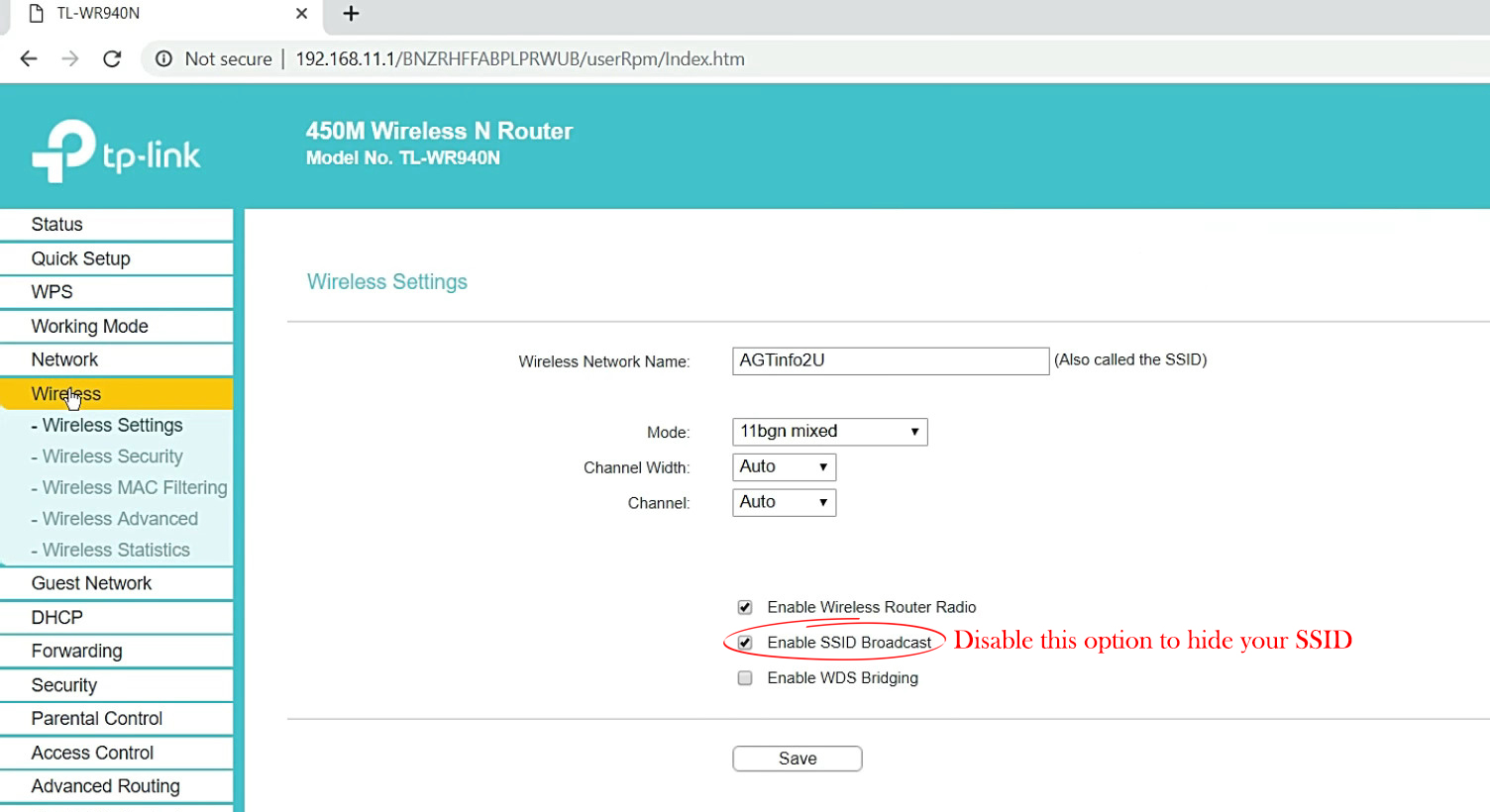The height and width of the screenshot is (812, 1490).
Task: Click the Not secure info icon
Action: coord(164,59)
